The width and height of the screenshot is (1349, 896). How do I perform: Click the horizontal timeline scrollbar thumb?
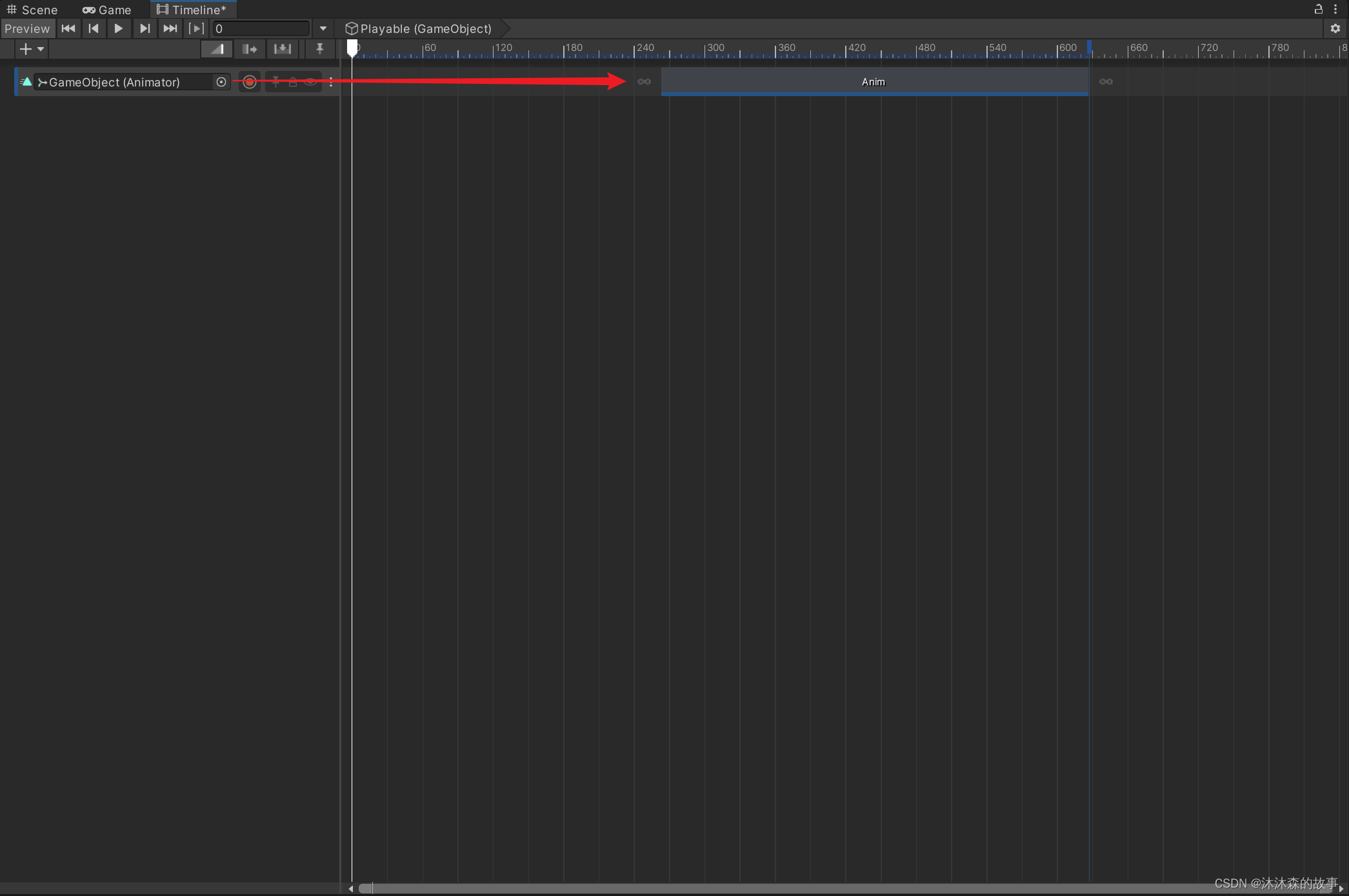(846, 889)
